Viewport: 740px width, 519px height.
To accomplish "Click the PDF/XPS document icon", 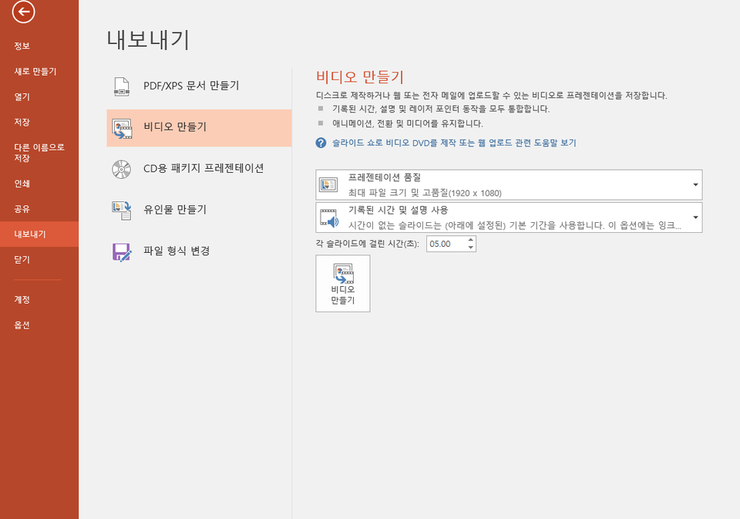I will click(122, 86).
